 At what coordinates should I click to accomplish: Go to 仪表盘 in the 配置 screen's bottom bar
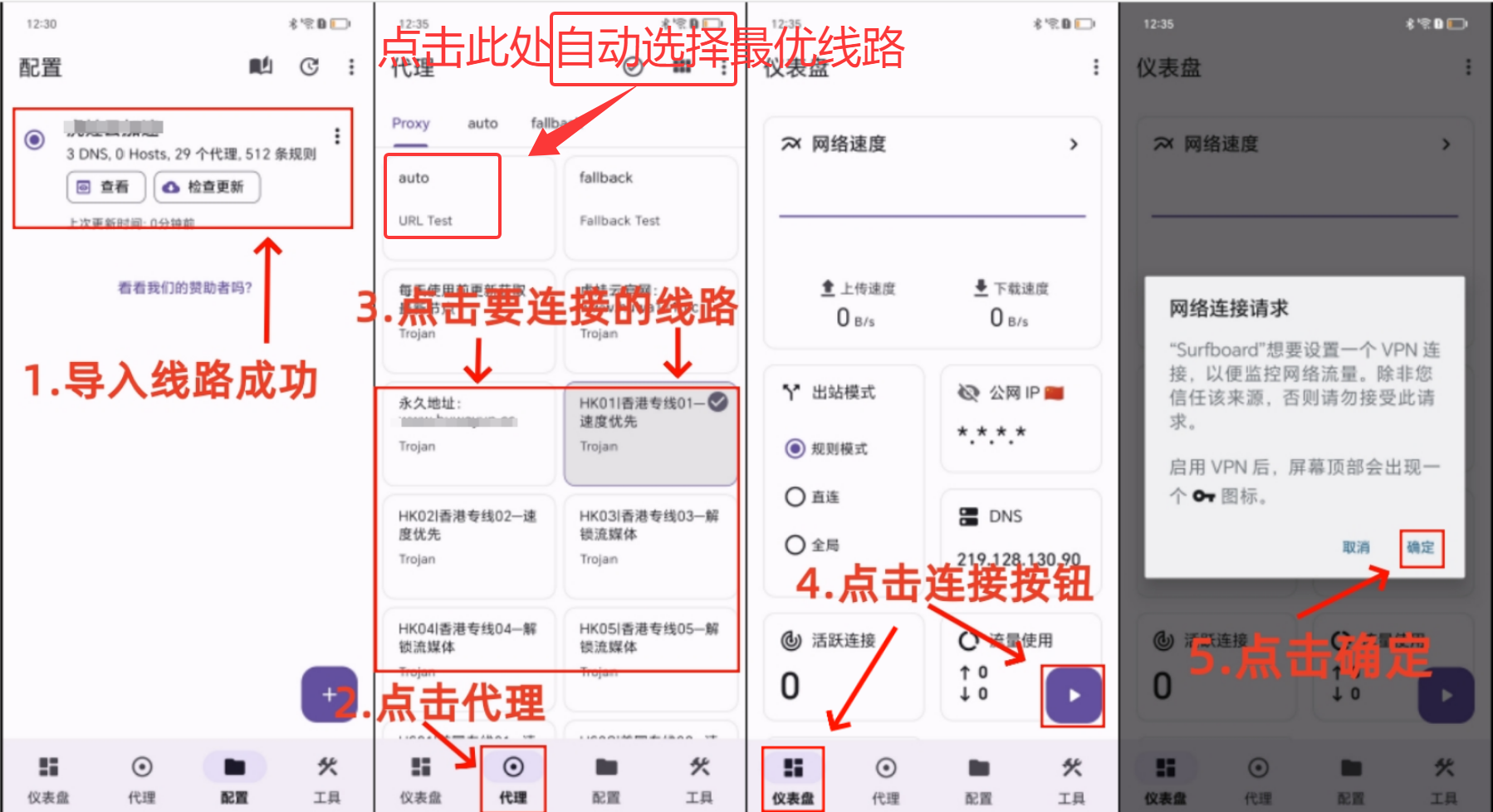(x=49, y=780)
